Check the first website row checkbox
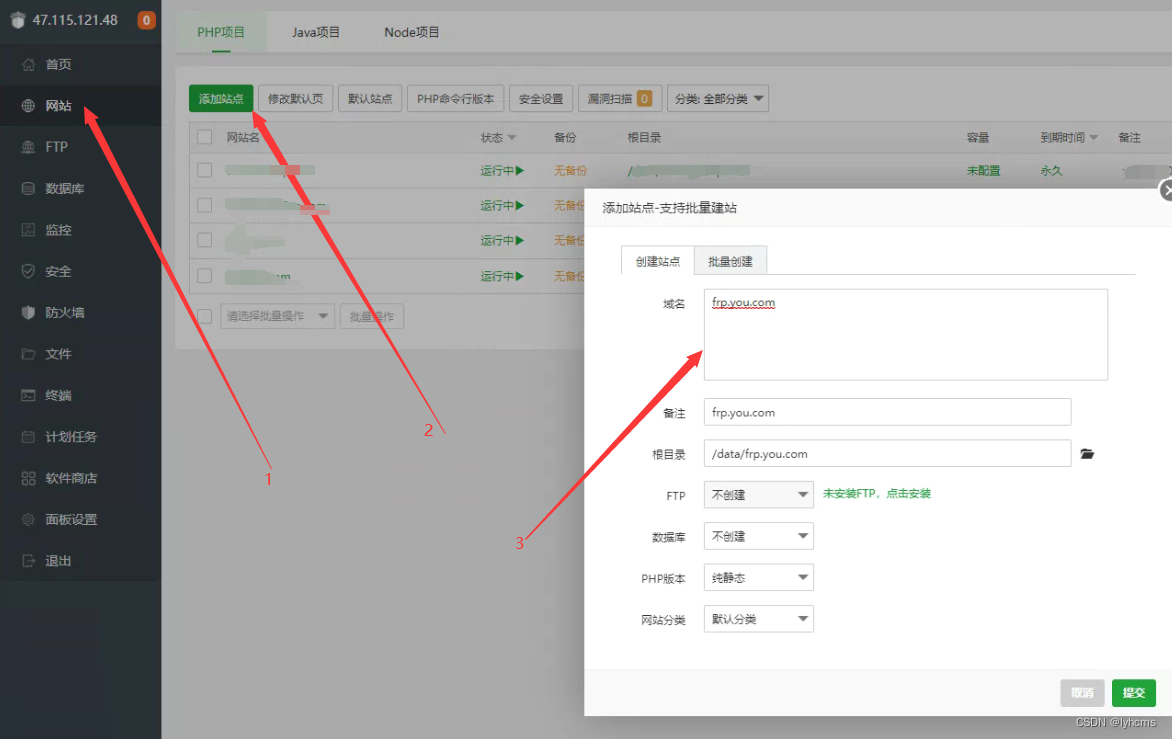 tap(205, 171)
